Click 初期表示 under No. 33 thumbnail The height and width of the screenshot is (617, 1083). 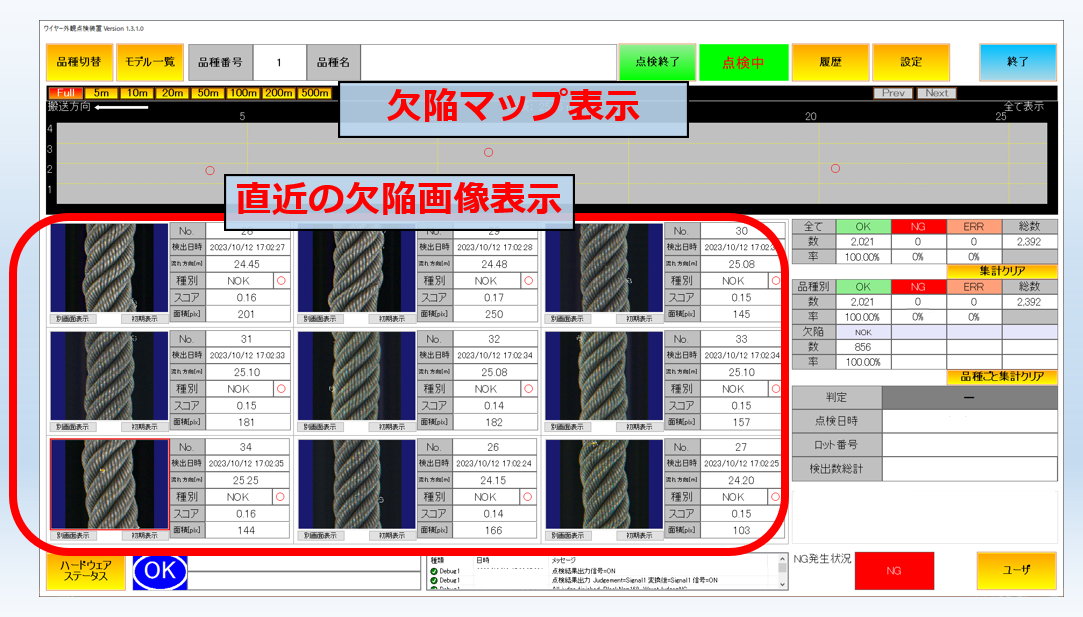point(639,427)
